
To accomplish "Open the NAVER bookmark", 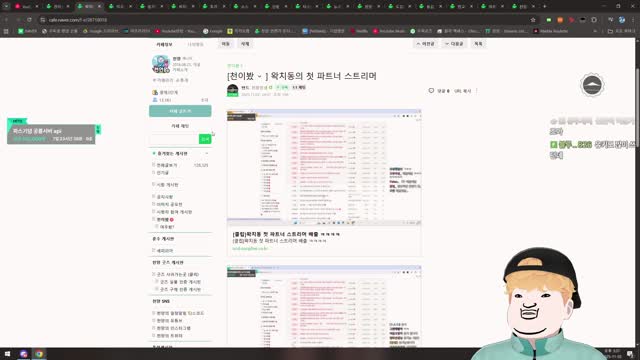I will (27, 31).
